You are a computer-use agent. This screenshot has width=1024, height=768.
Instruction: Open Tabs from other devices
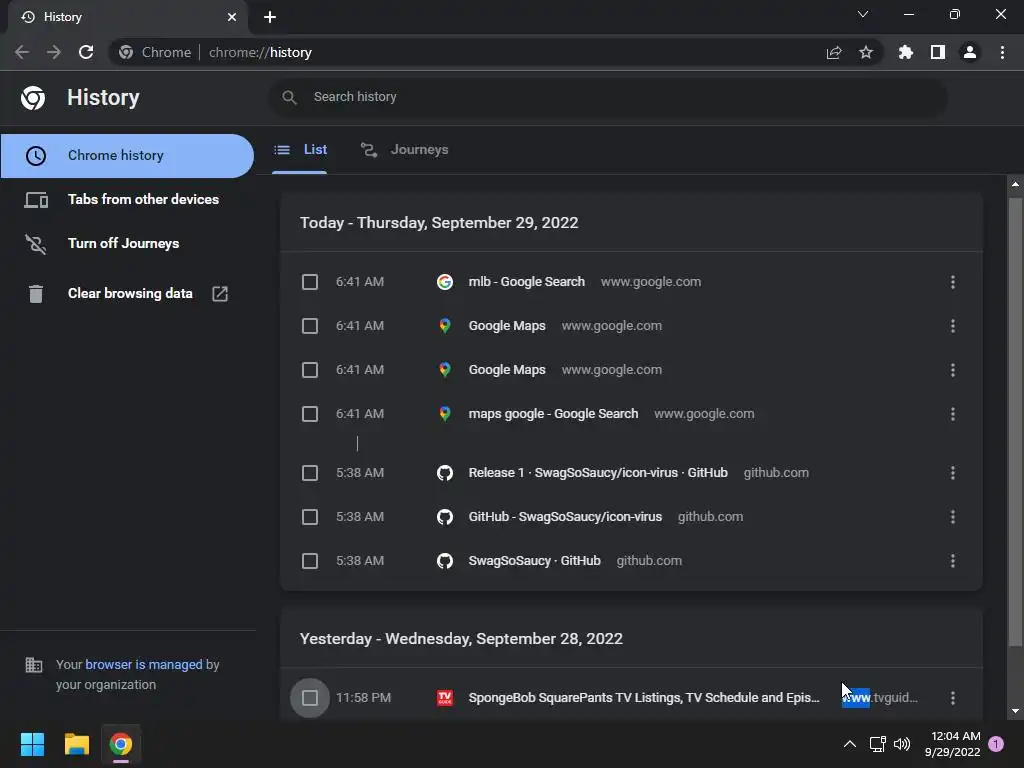pos(127,199)
